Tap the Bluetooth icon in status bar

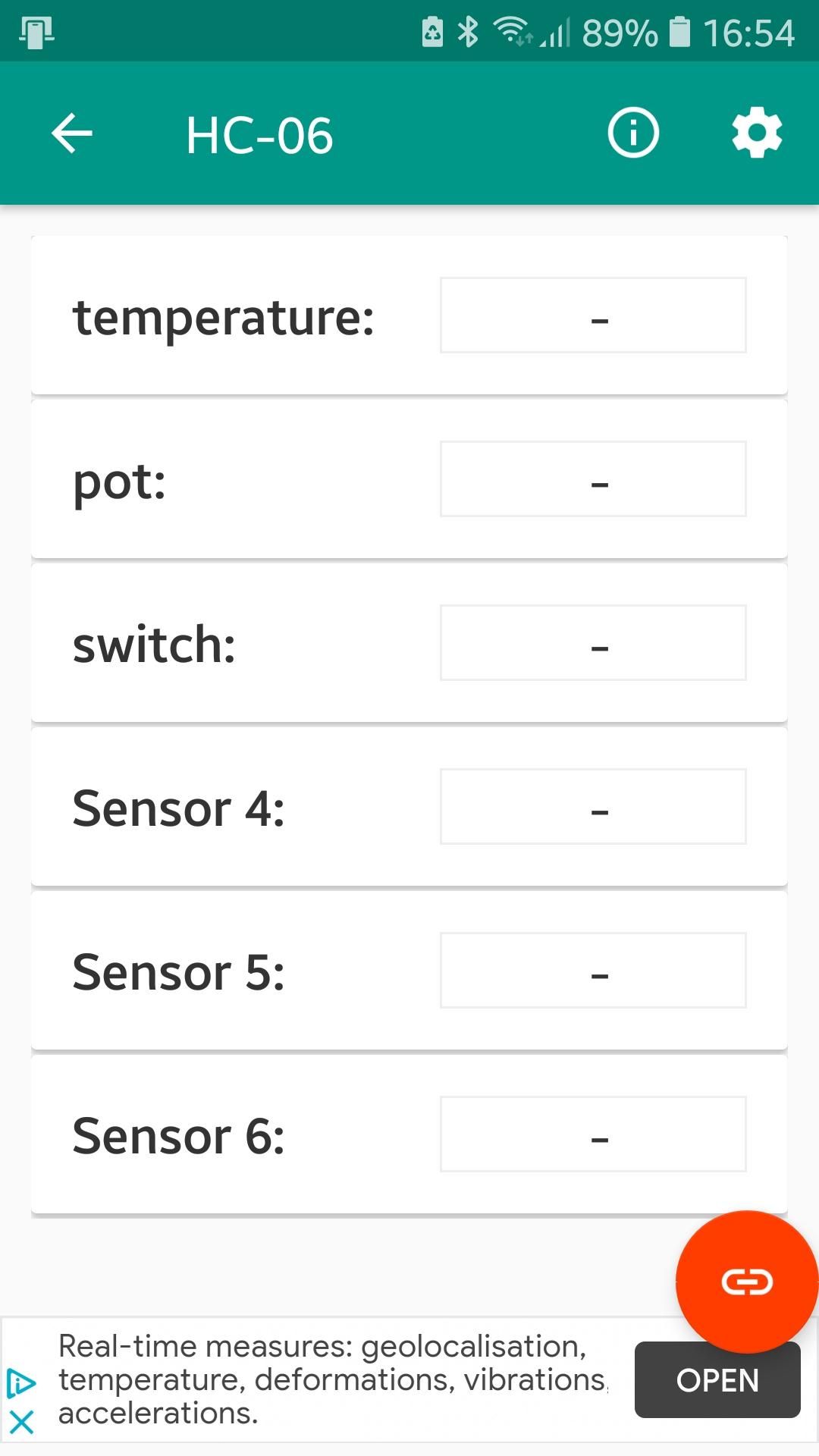(x=468, y=30)
